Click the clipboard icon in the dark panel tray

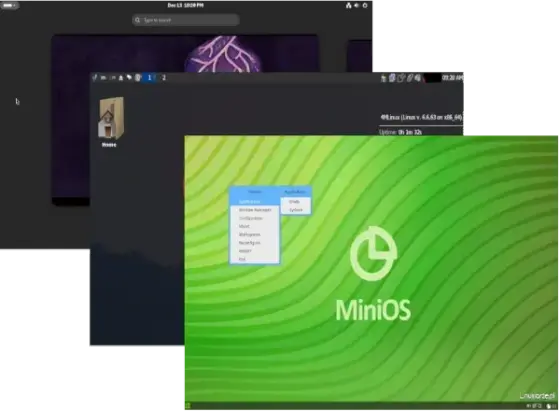(392, 77)
